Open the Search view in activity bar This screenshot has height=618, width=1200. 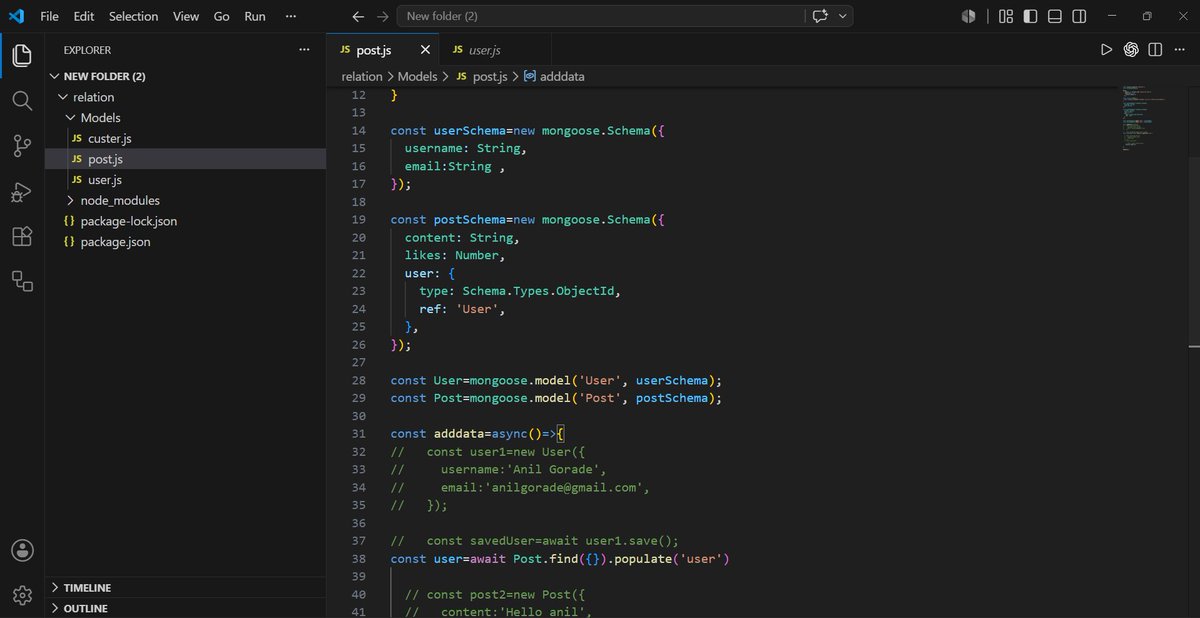(22, 101)
